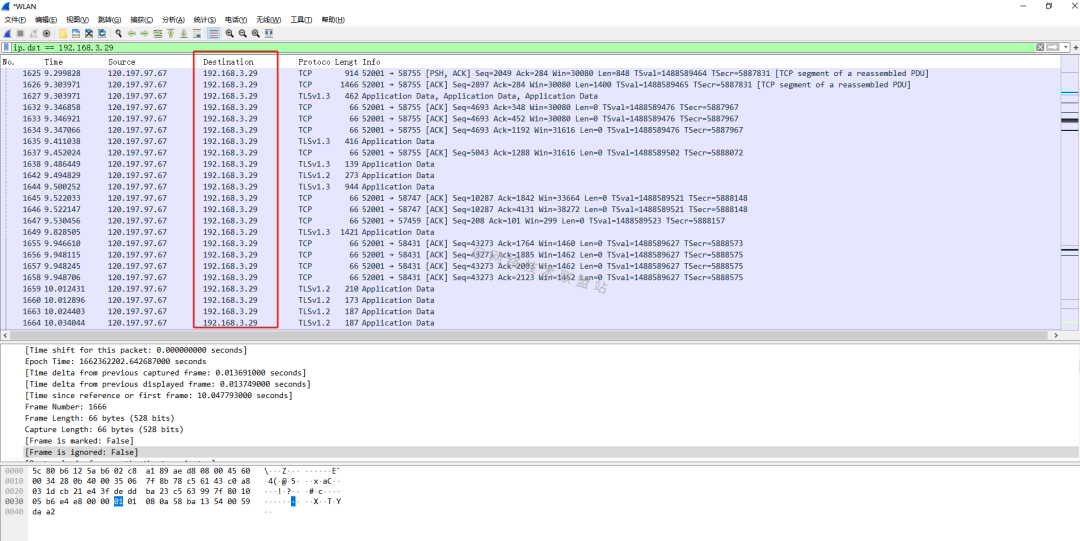Select packet 1664 at time 10.034044

[x=530, y=323]
